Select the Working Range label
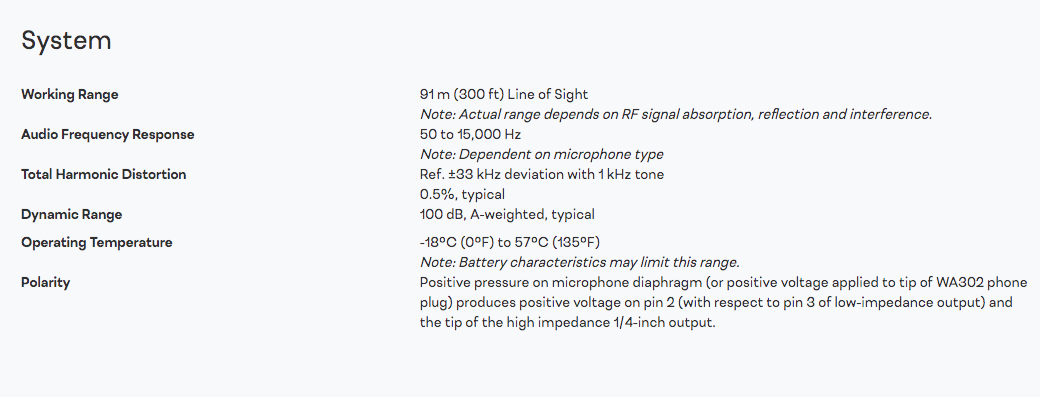The height and width of the screenshot is (397, 1040). click(x=70, y=94)
